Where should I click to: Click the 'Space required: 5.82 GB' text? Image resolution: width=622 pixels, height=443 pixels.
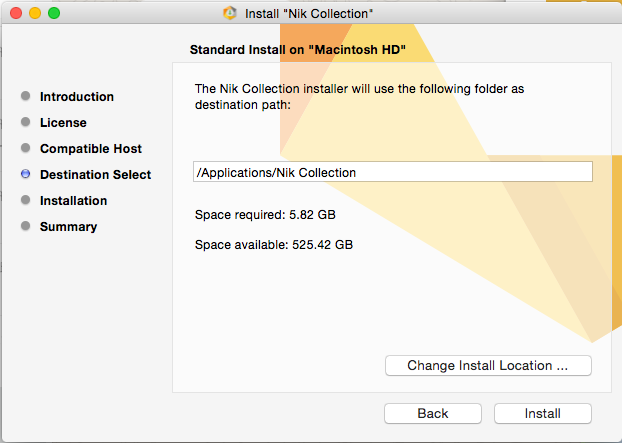(265, 215)
